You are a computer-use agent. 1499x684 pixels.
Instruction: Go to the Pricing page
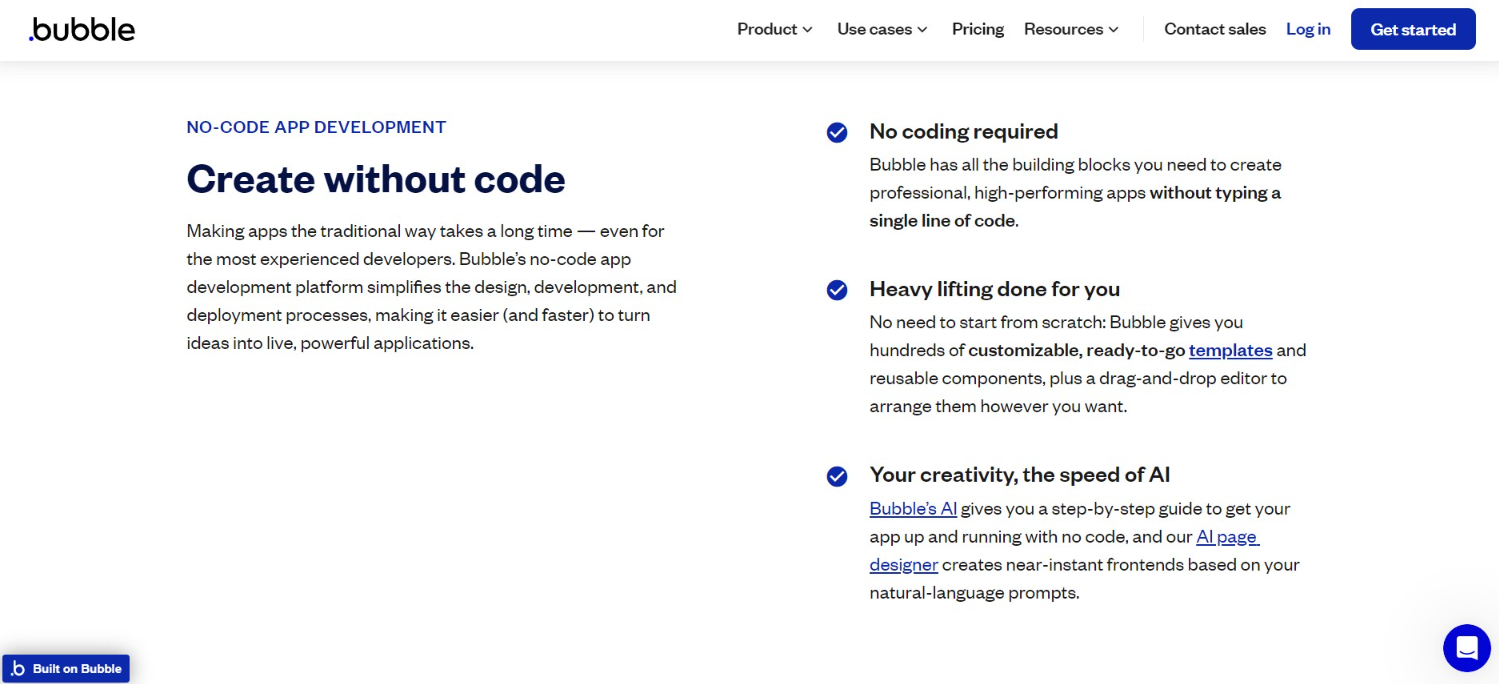point(977,30)
